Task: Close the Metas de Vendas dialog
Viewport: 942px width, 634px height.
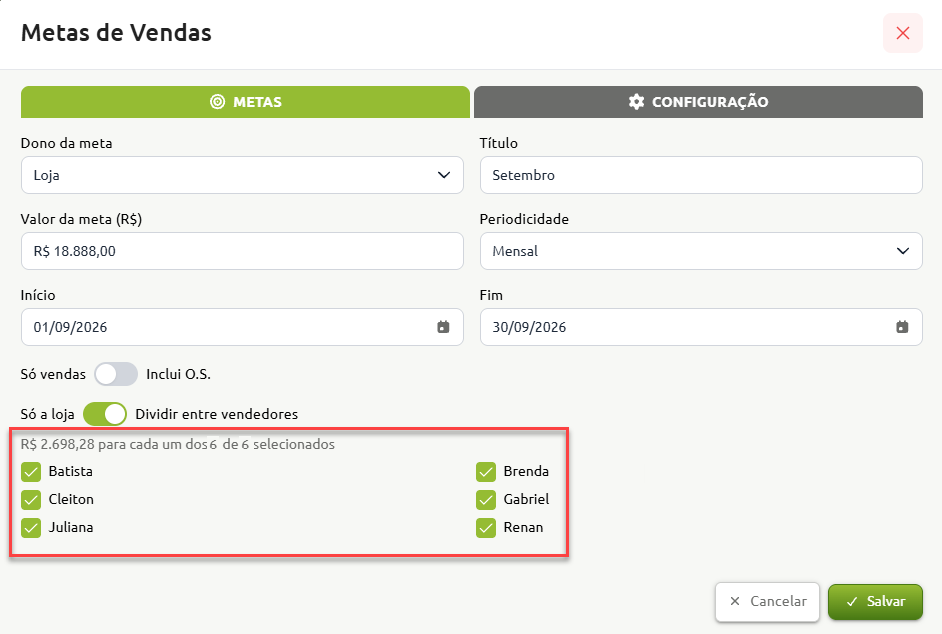Action: point(902,33)
